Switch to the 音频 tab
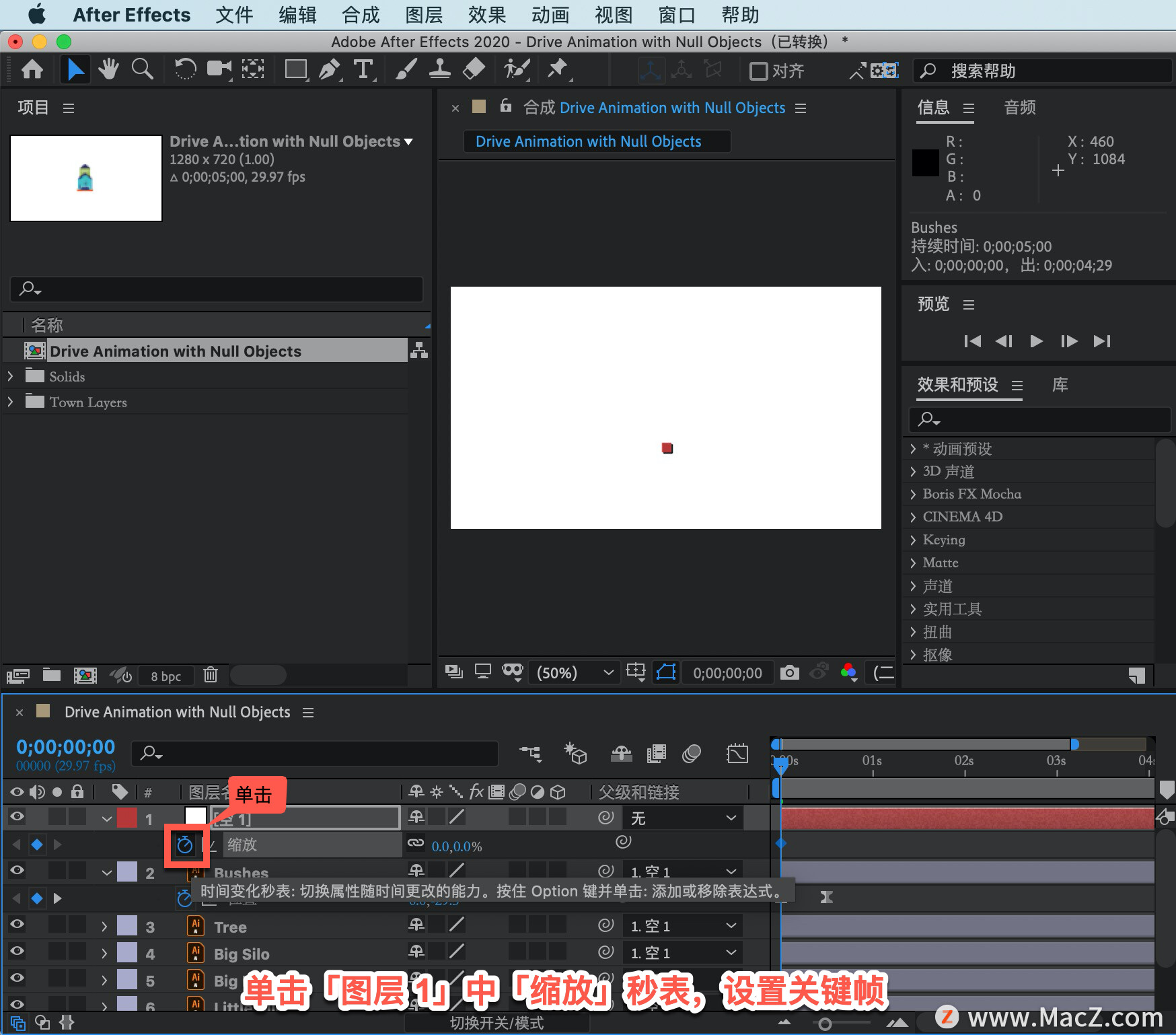Viewport: 1176px width, 1035px height. (x=1020, y=108)
